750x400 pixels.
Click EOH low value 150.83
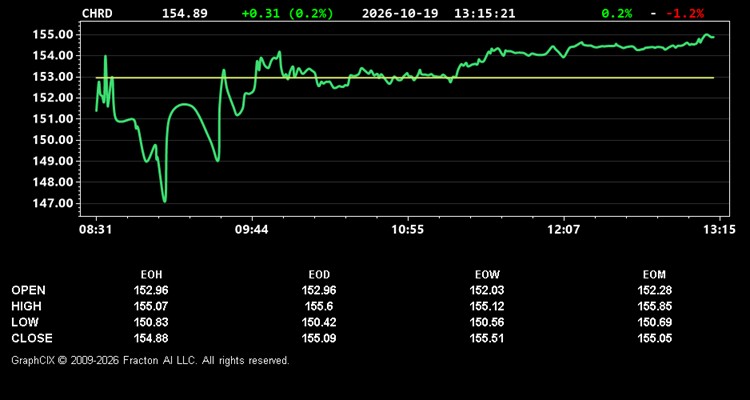tap(151, 322)
